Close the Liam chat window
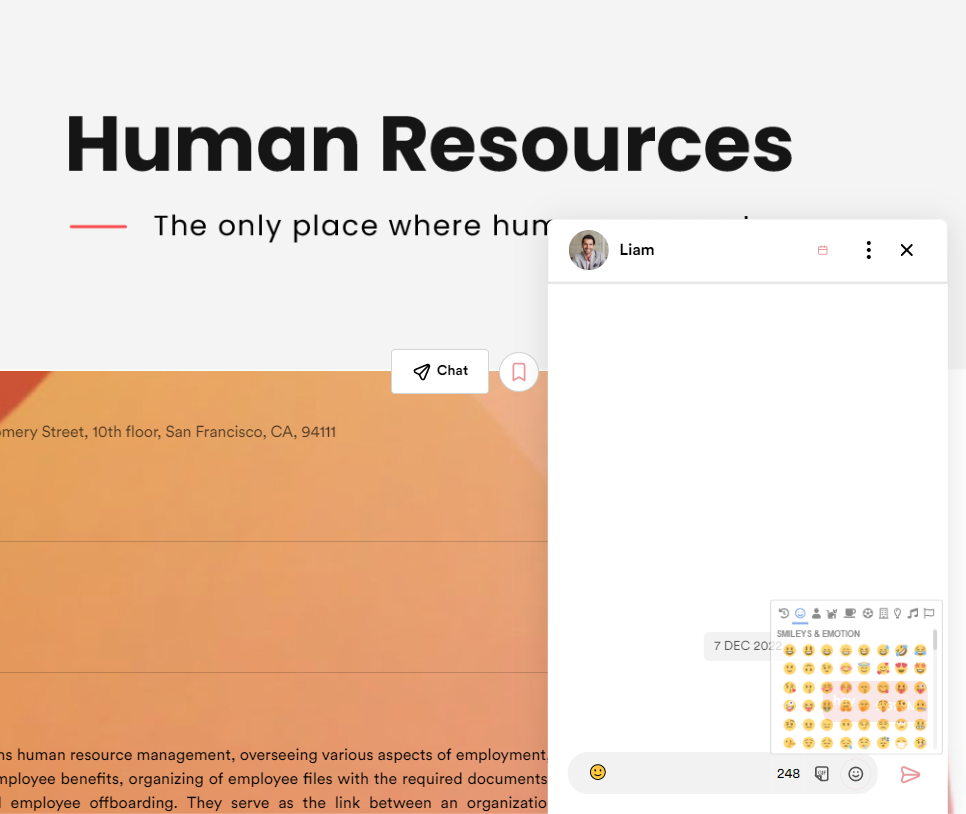The height and width of the screenshot is (814, 966). (x=906, y=250)
